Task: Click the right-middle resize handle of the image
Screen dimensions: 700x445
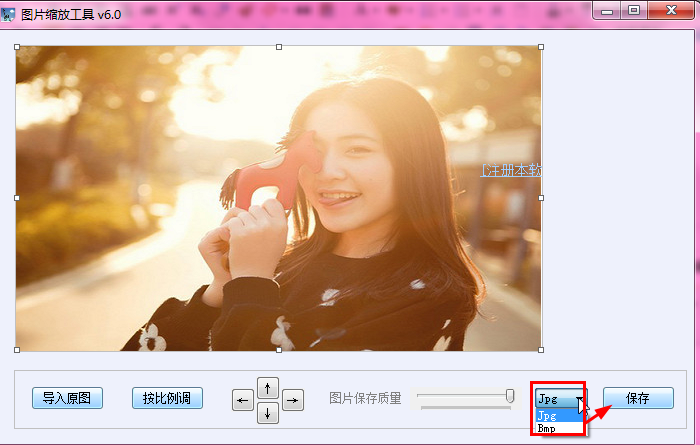Action: pos(541,198)
